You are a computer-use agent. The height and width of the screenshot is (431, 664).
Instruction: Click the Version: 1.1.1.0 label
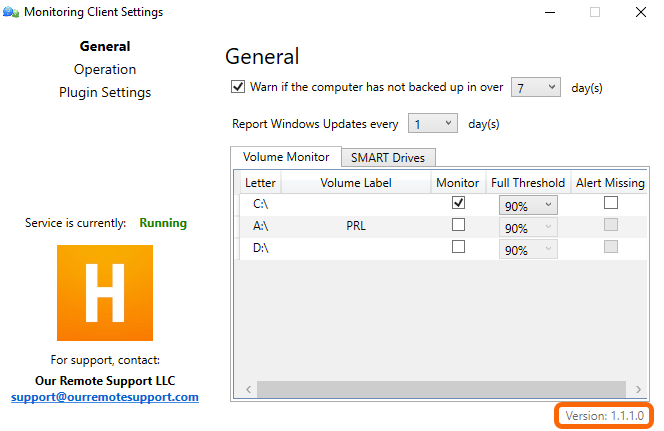point(604,416)
